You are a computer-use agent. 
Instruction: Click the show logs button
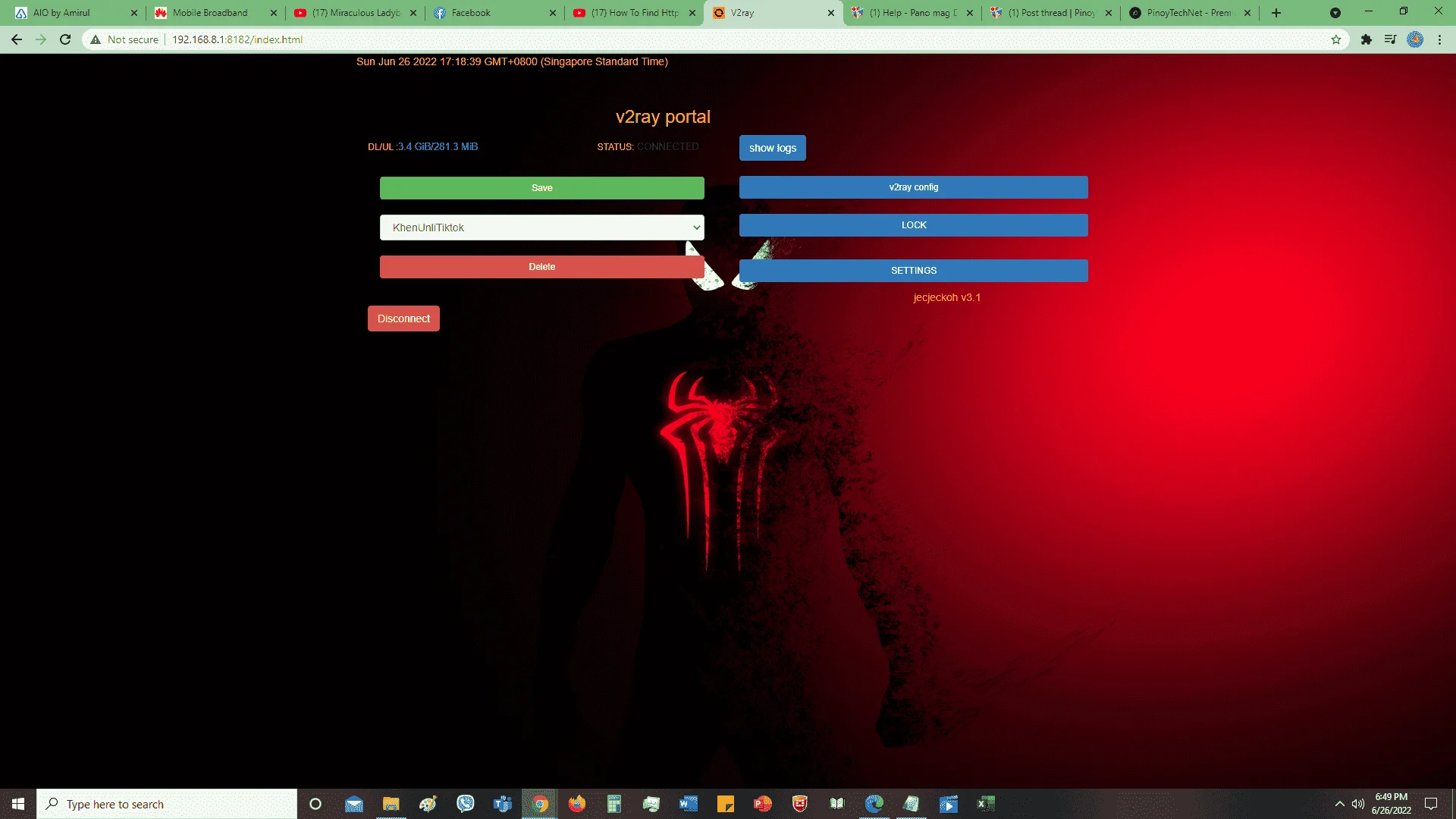click(x=773, y=148)
